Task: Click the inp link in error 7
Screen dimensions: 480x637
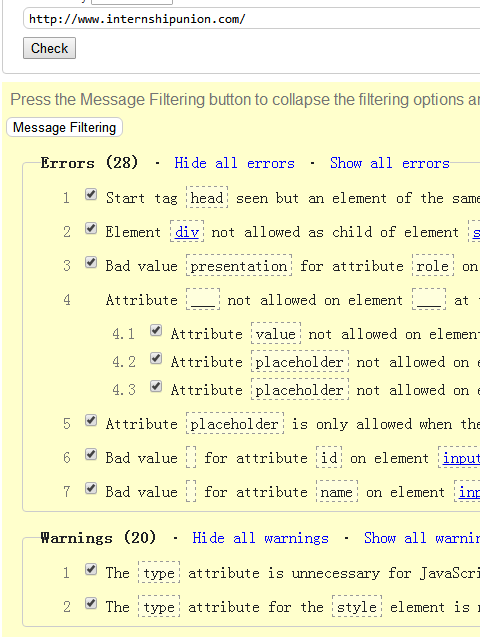Action: click(469, 492)
